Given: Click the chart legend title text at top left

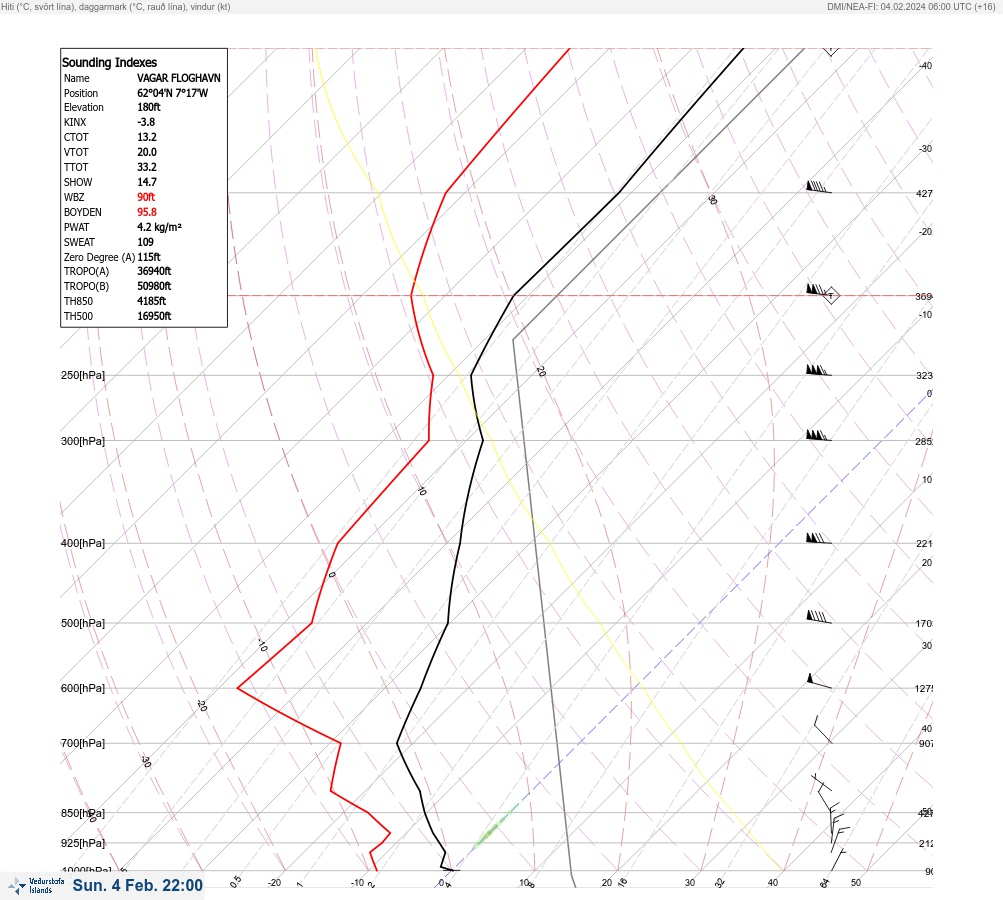Looking at the screenshot, I should click(116, 7).
